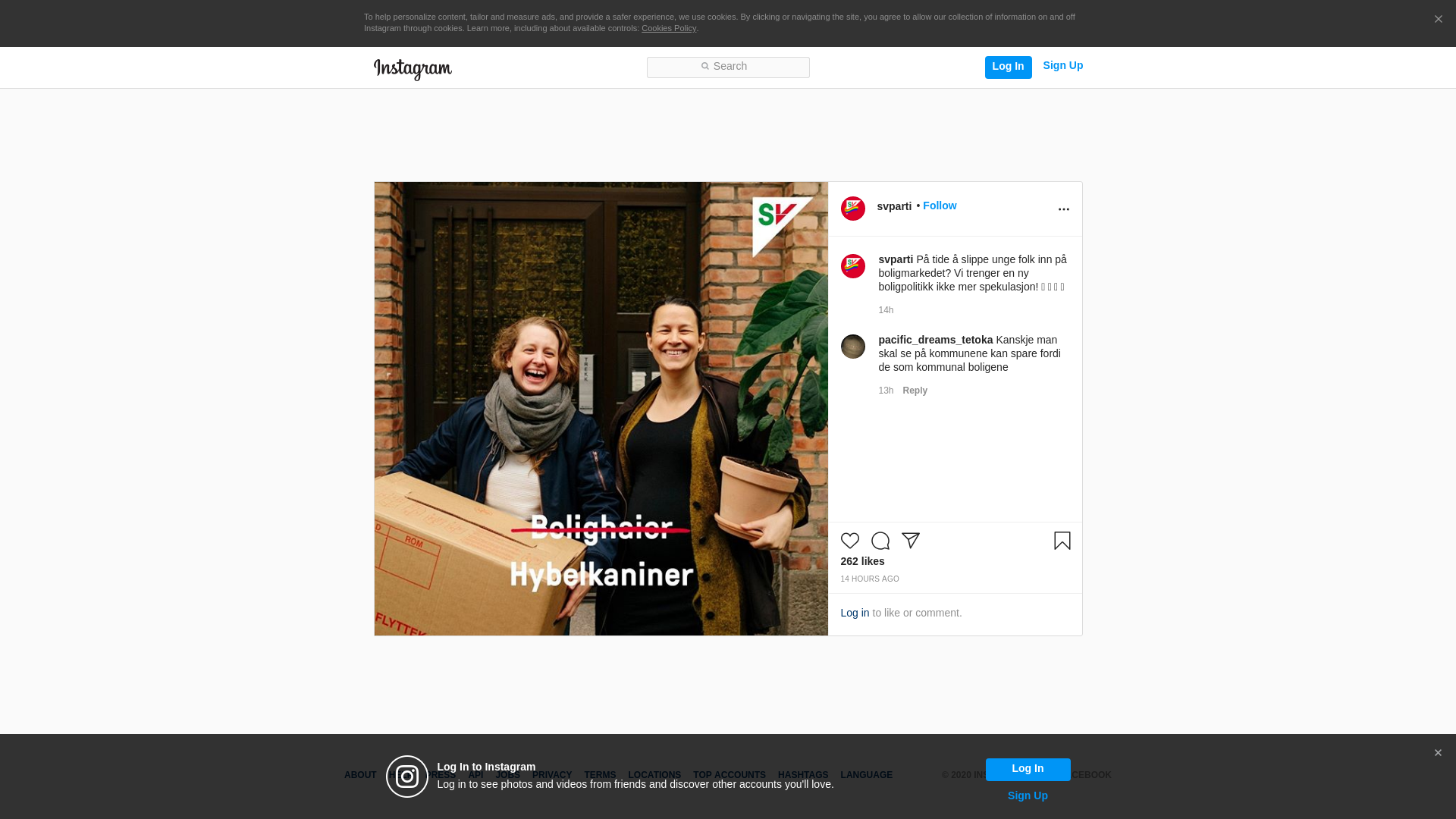The width and height of the screenshot is (1456, 819).
Task: Click the top Sign Up link
Action: click(1062, 66)
